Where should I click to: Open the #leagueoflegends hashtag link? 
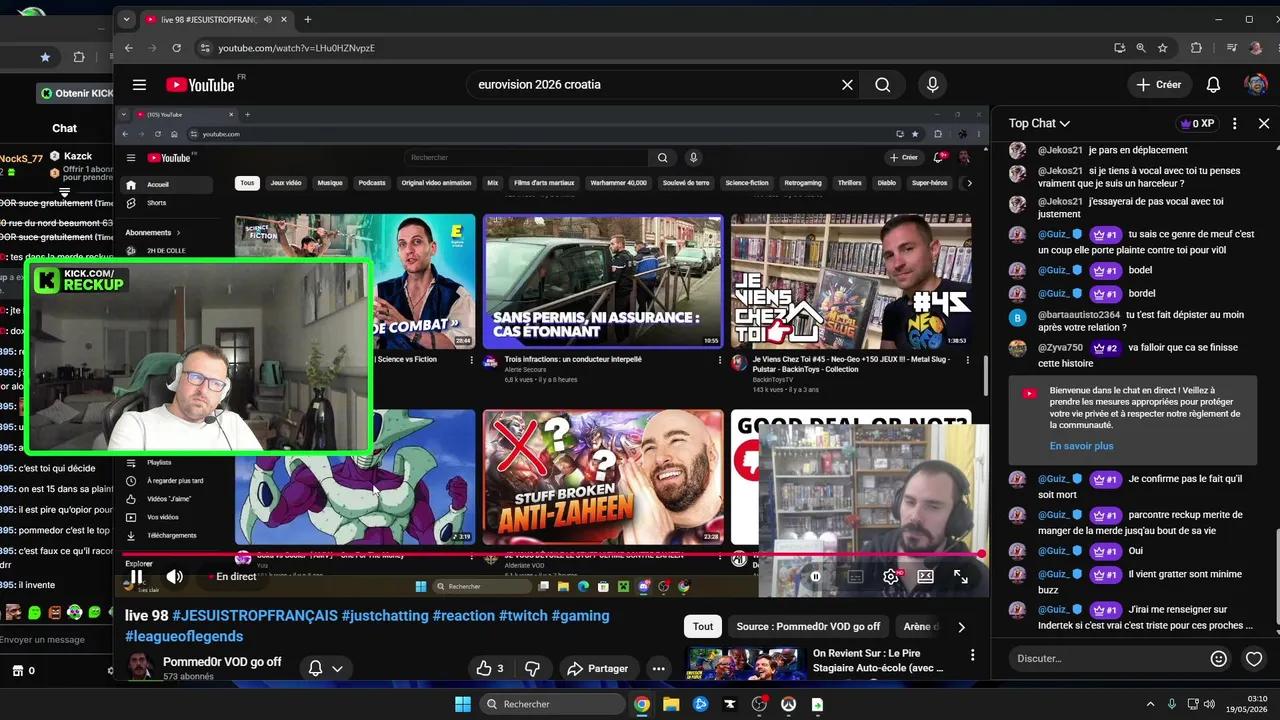pos(184,636)
